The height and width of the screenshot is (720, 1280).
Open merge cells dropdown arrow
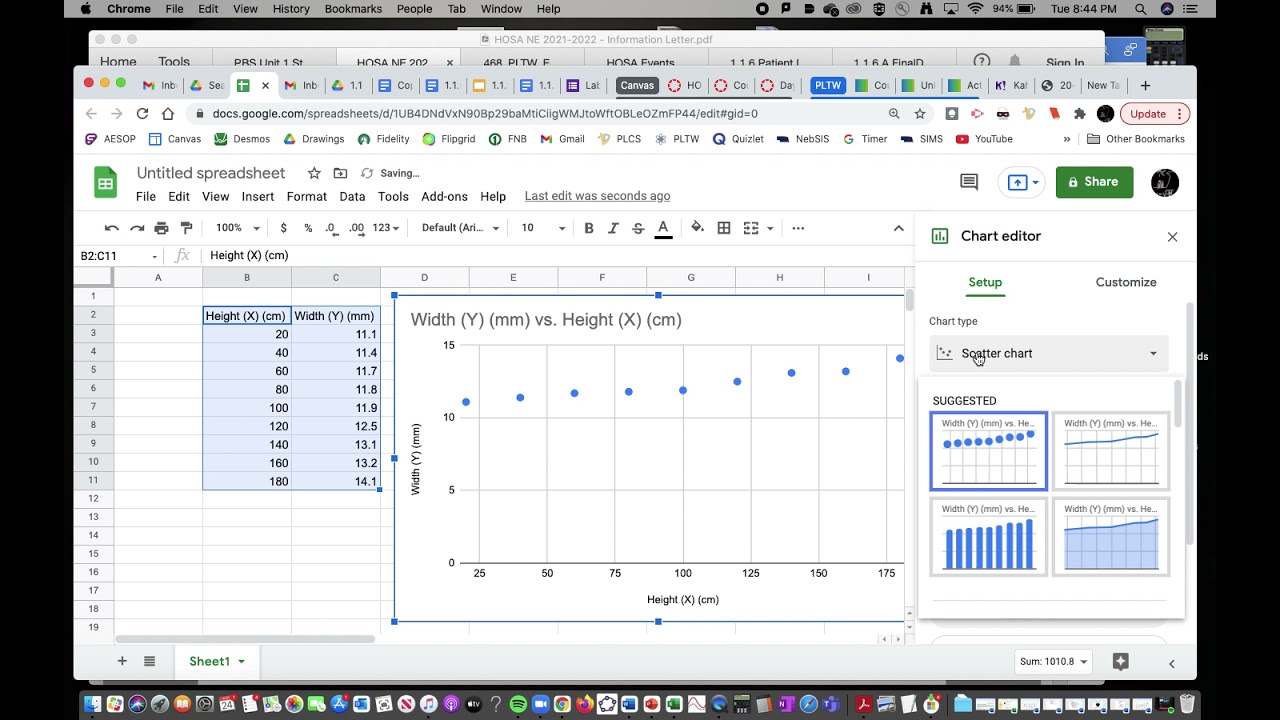770,228
